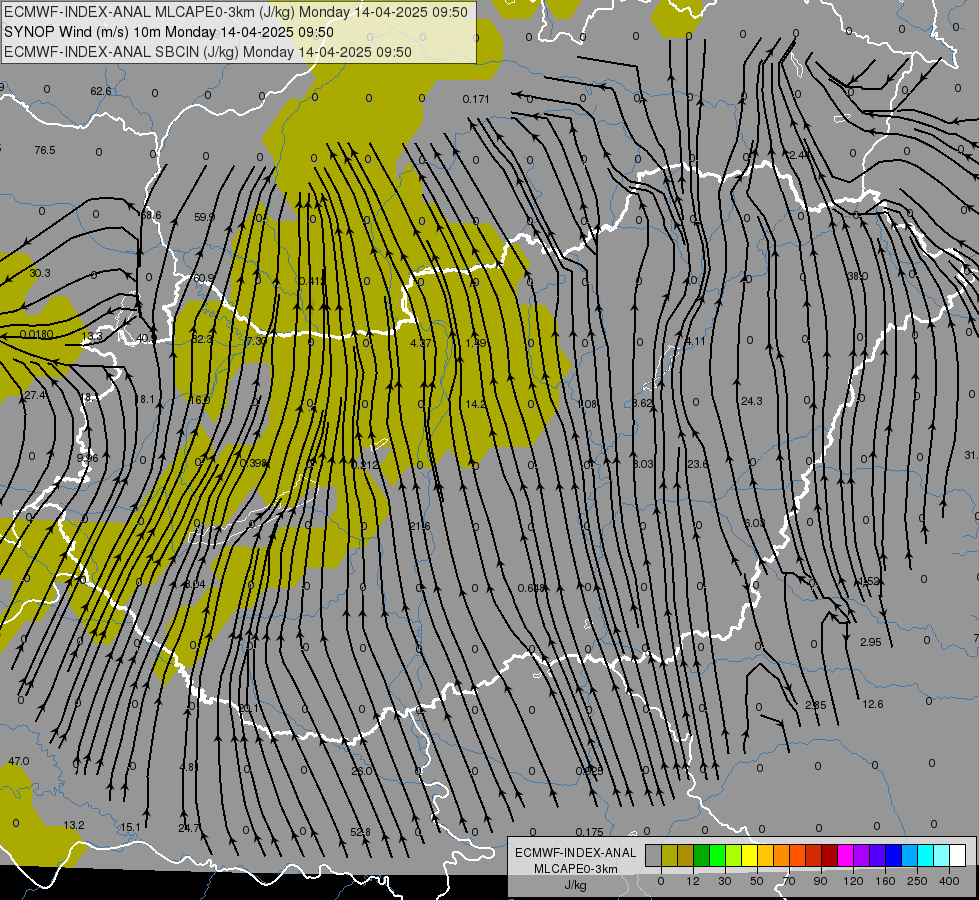This screenshot has height=900, width=979.
Task: Click the map value 62.6
Action: 101,91
